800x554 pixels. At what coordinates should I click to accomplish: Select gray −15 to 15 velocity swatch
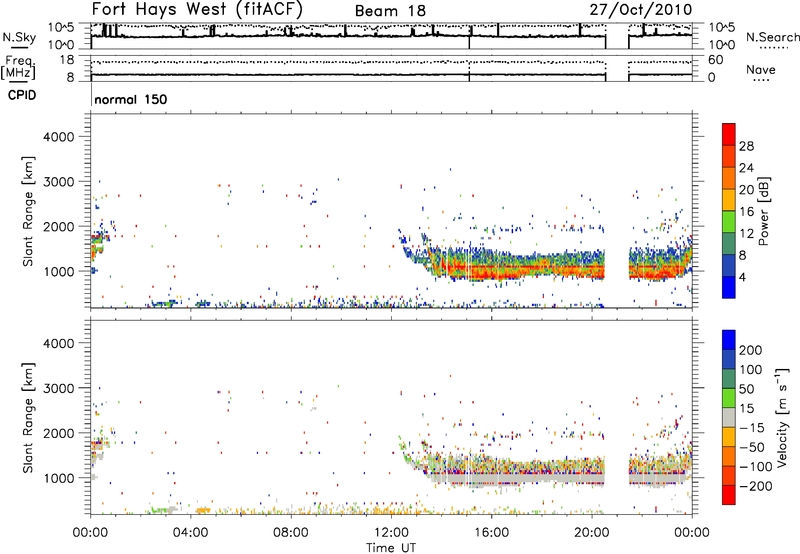[x=729, y=418]
